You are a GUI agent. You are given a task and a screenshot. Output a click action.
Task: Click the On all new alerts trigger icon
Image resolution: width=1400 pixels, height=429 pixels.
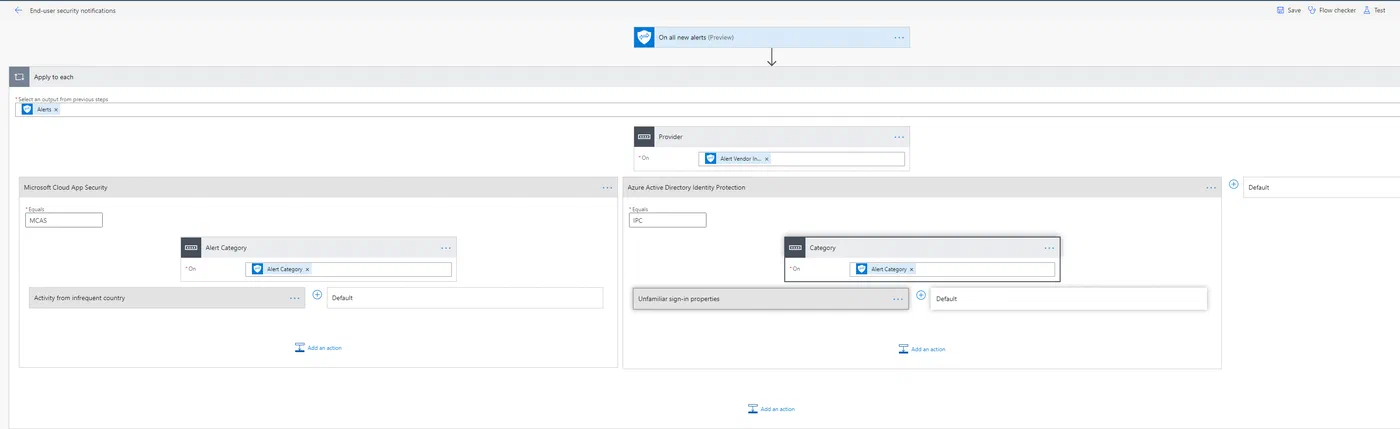point(644,37)
